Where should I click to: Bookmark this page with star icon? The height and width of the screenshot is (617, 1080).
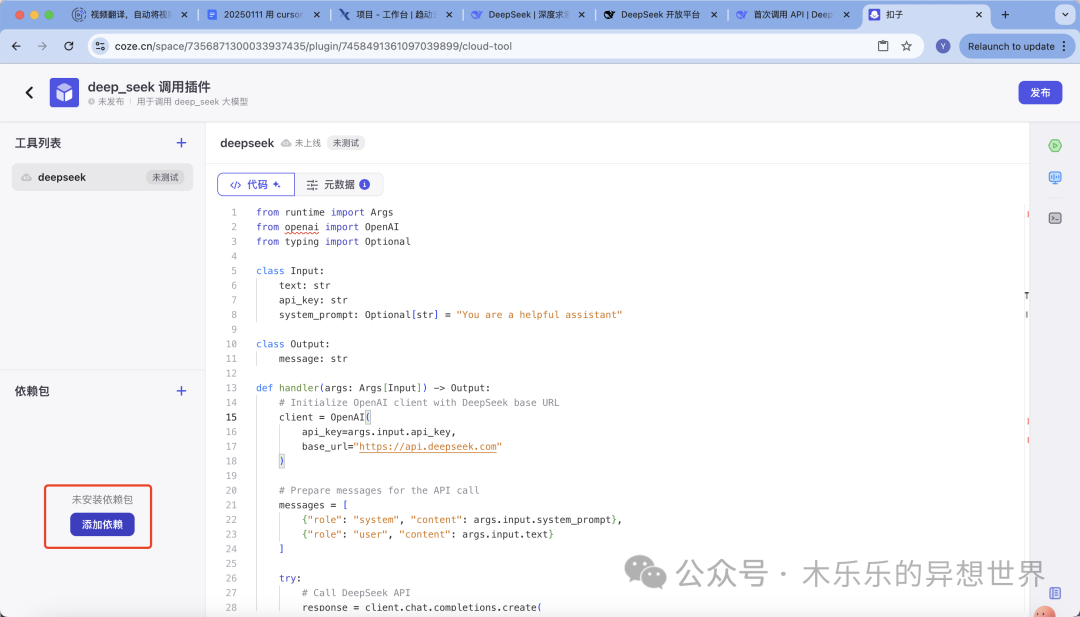coord(906,46)
